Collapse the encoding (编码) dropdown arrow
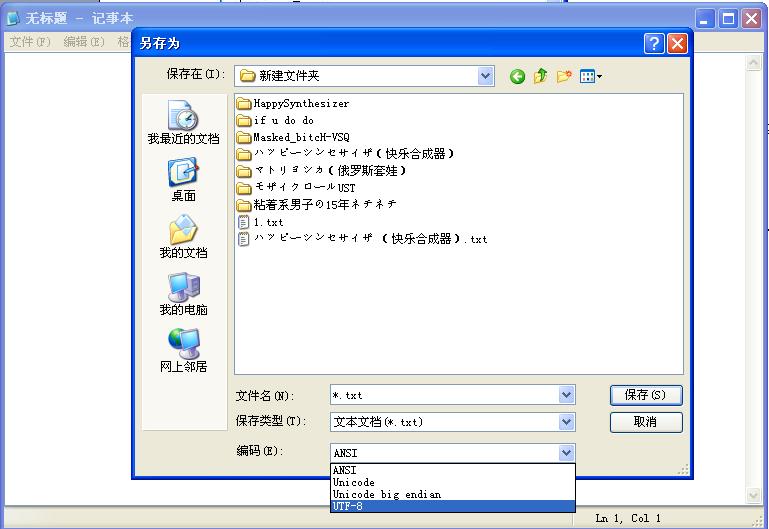769x529 pixels. point(566,453)
